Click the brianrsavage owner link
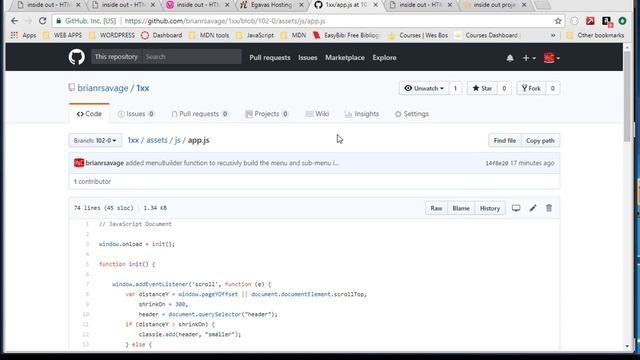 [x=103, y=88]
